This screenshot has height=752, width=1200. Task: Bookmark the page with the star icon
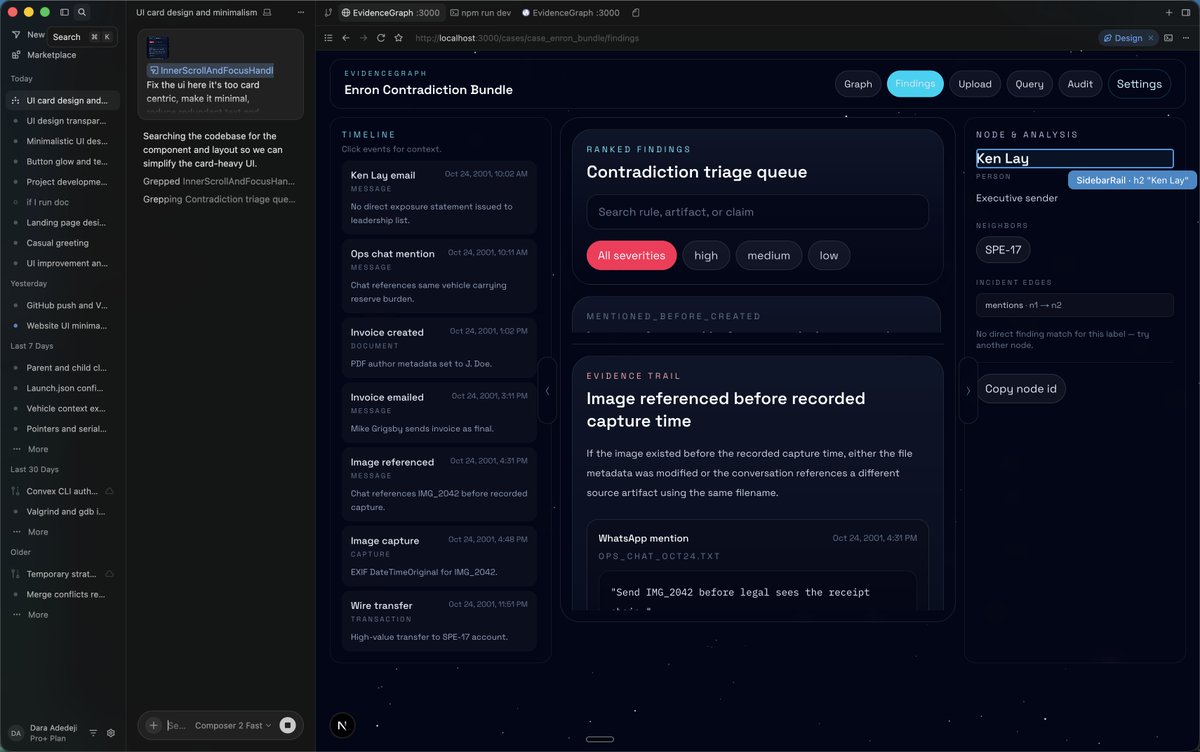point(398,38)
